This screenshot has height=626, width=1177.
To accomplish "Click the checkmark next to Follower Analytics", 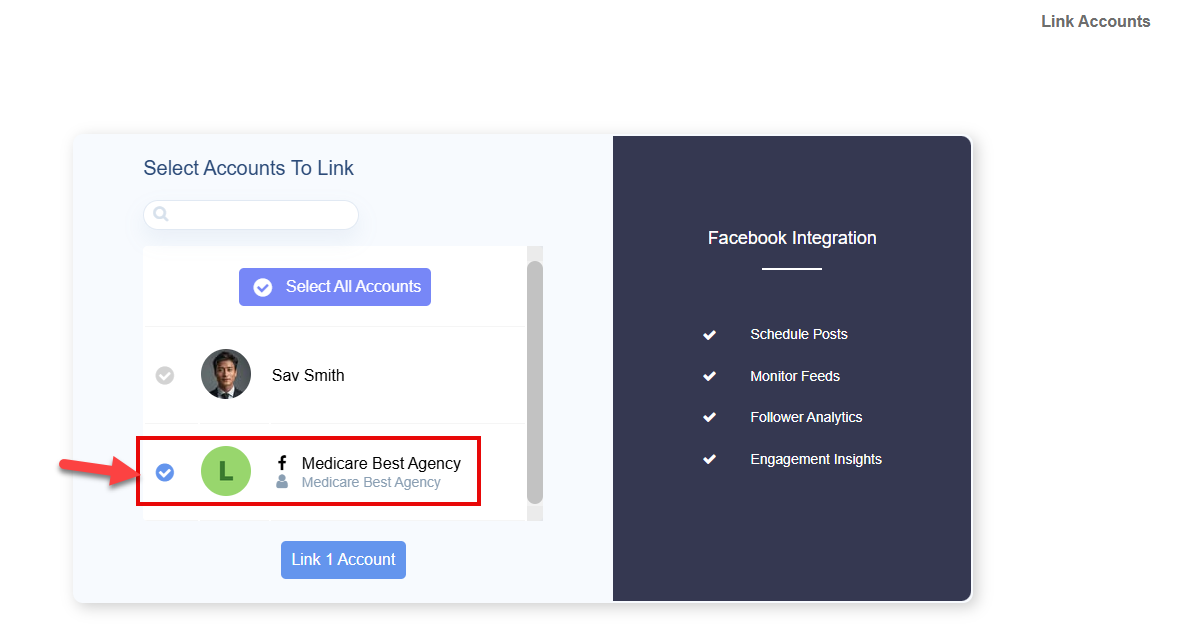I will [x=709, y=417].
